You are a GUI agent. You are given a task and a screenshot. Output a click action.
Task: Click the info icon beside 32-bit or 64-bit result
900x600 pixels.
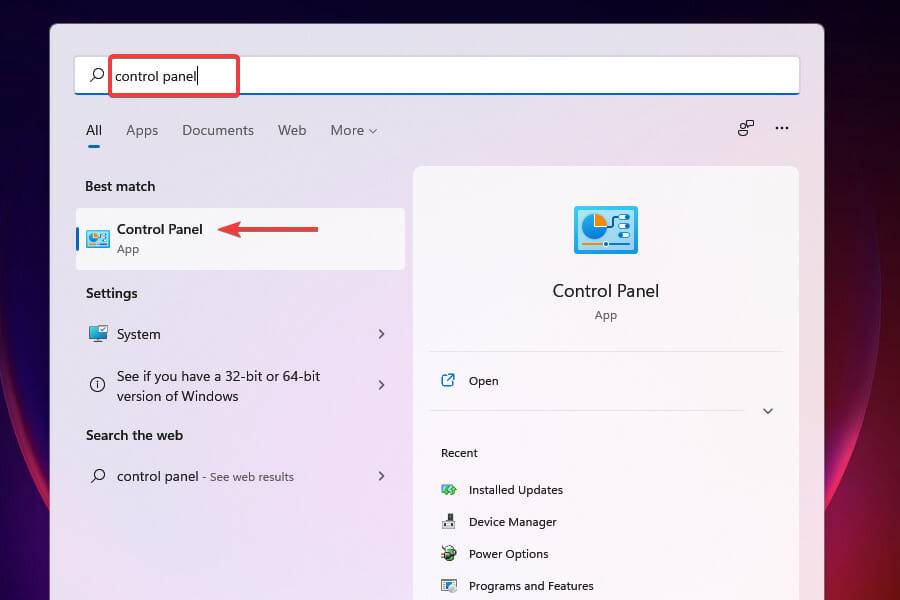point(98,385)
